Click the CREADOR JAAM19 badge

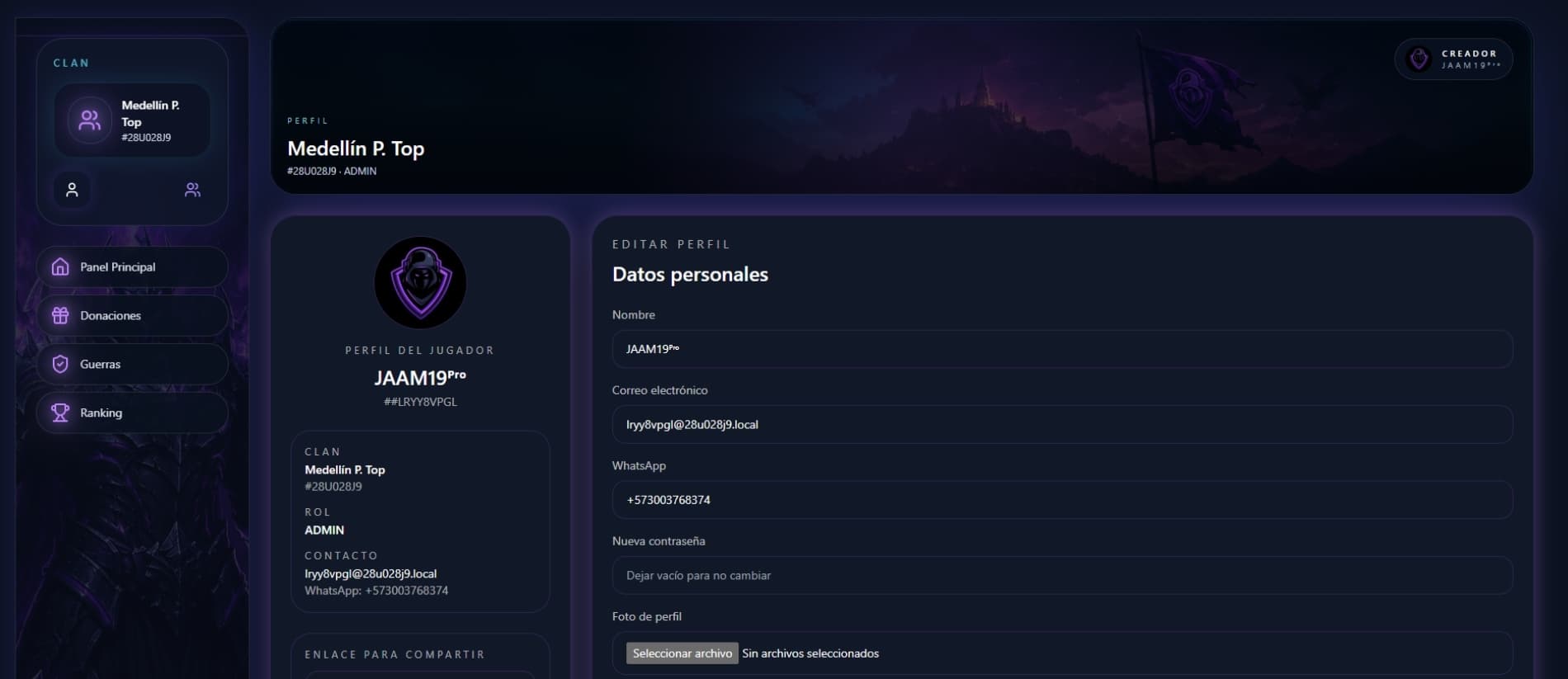tap(1453, 59)
